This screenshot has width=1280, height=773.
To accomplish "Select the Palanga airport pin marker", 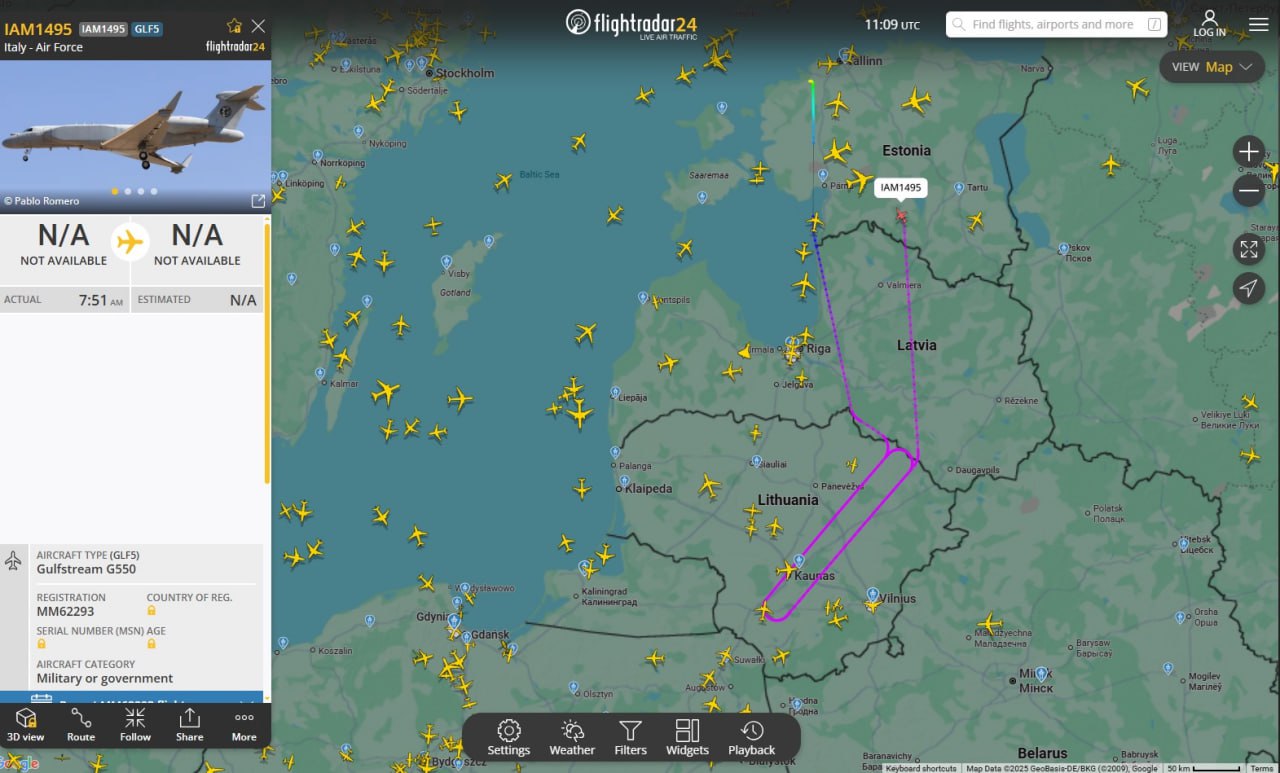I will [x=614, y=452].
